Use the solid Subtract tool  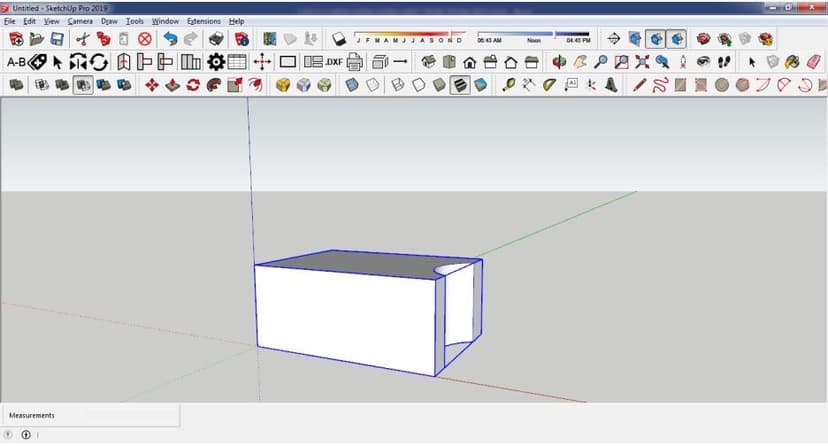click(x=83, y=84)
